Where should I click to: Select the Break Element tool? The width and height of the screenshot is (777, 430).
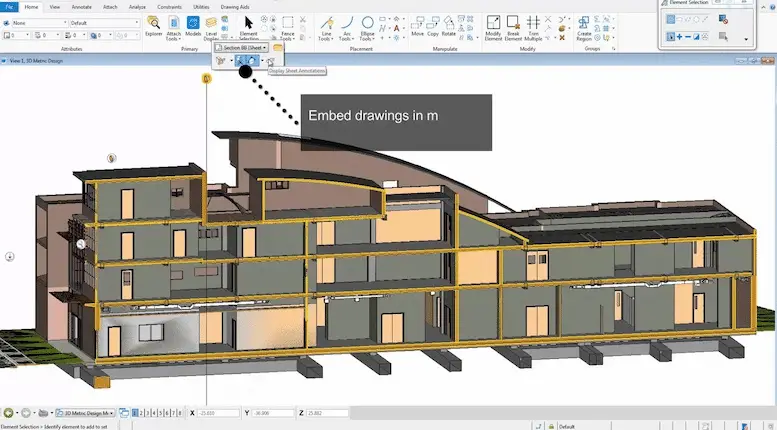click(x=513, y=28)
